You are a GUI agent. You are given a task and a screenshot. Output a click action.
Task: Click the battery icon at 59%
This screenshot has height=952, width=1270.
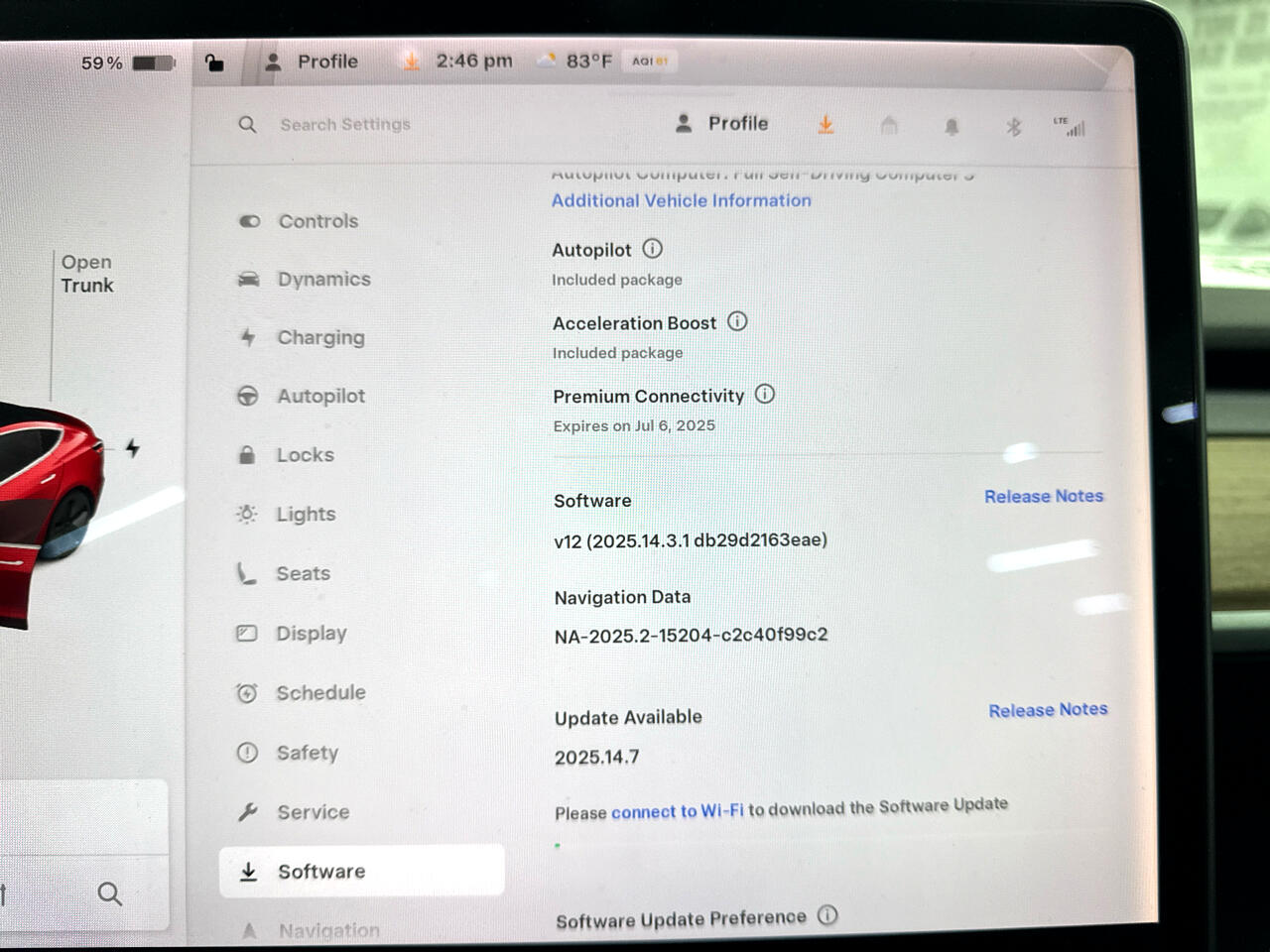154,63
